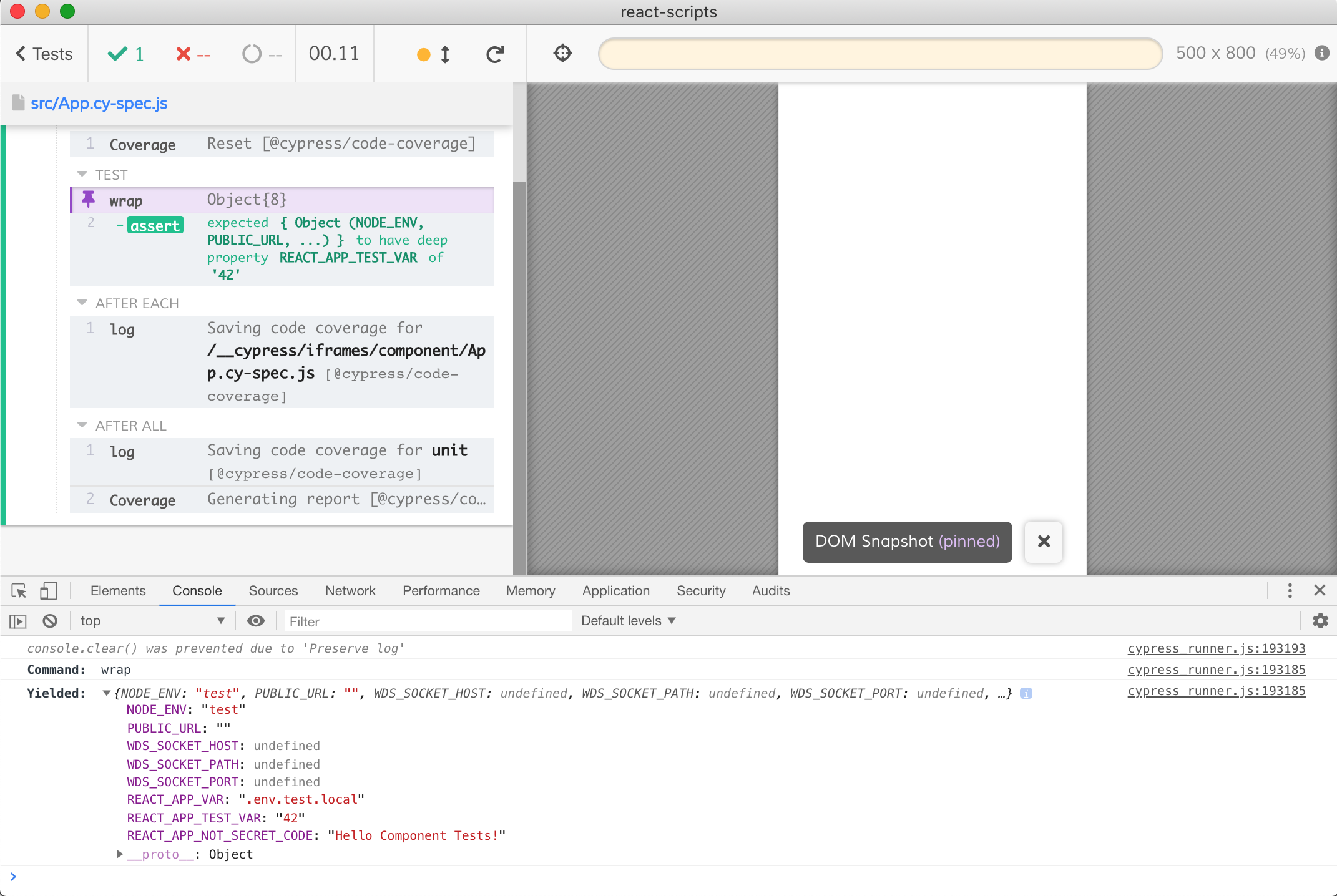Open the cypress_runner.js:193193 source link
This screenshot has height=896, width=1337.
(1216, 648)
